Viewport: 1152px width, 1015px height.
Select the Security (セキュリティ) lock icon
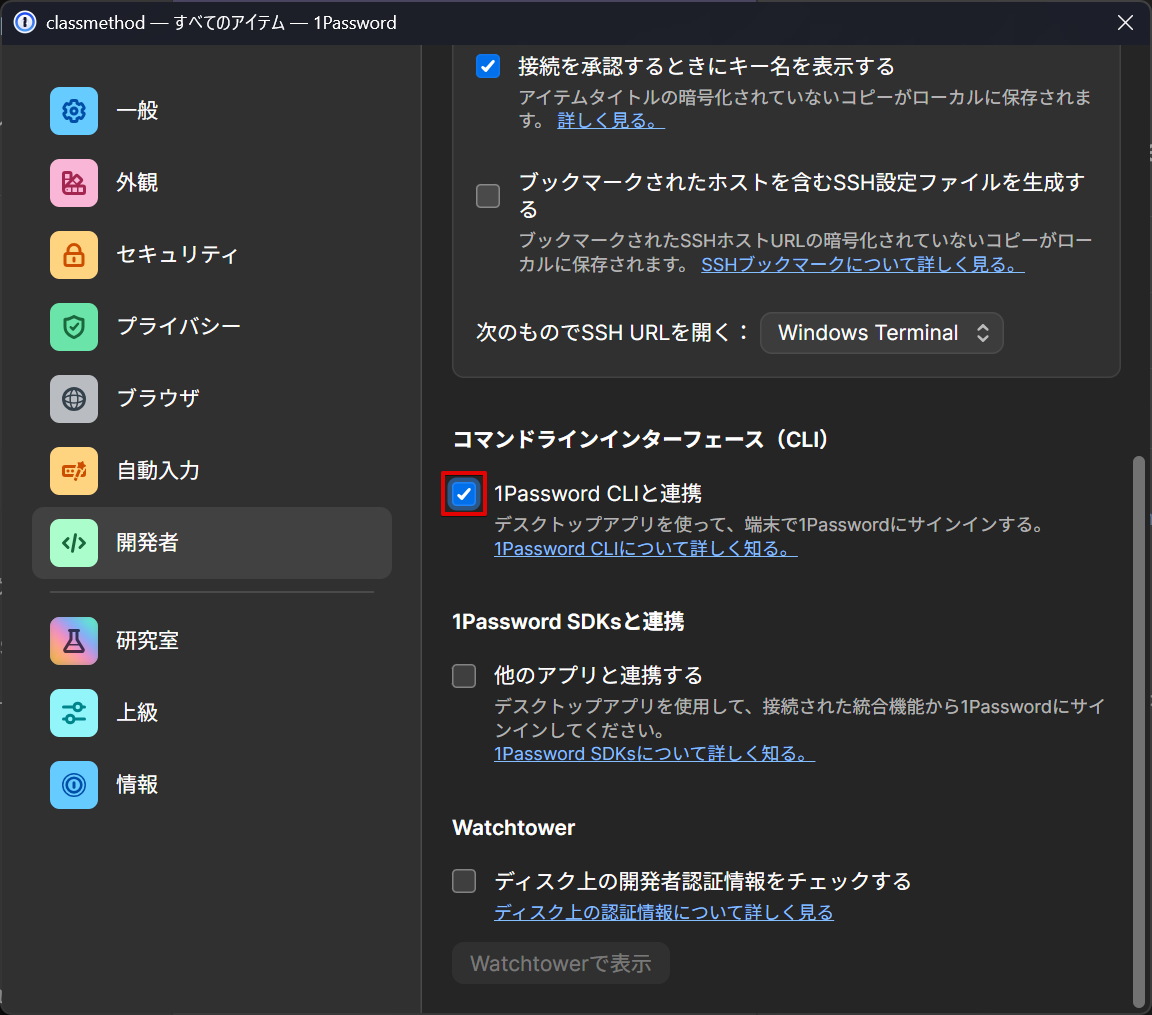pos(74,255)
